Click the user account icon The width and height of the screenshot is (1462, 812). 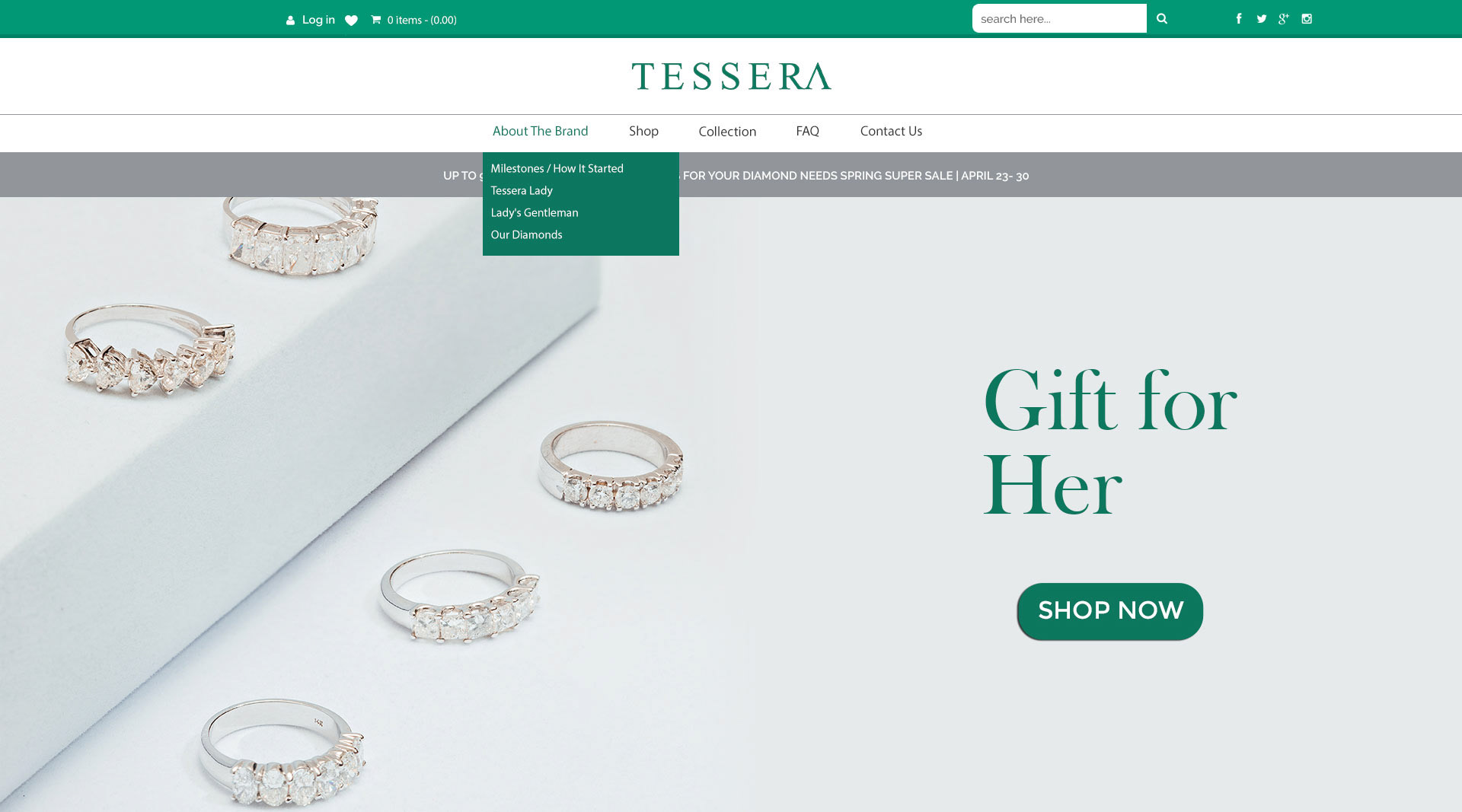290,21
